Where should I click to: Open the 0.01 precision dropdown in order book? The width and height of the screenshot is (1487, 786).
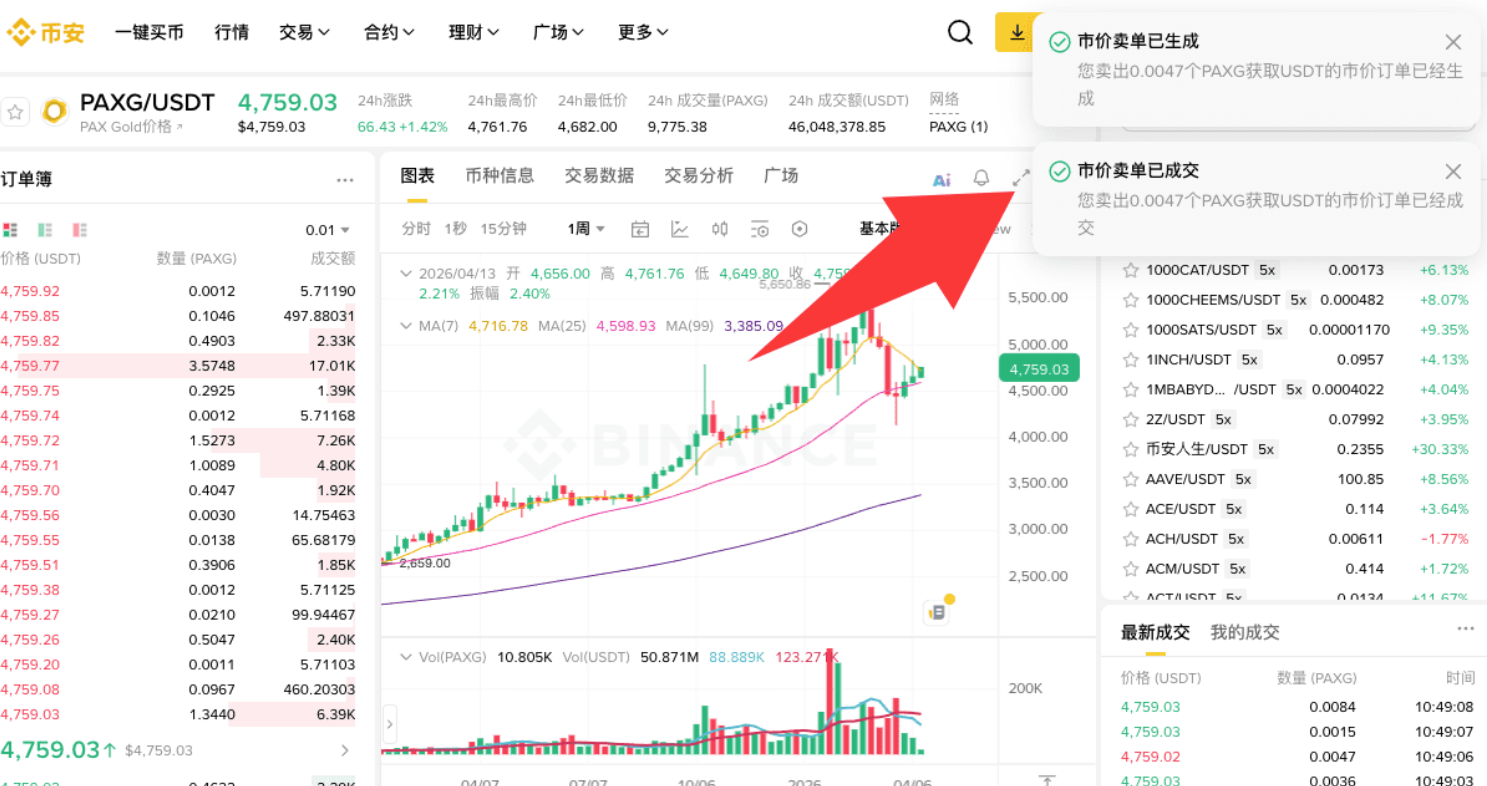coord(328,229)
